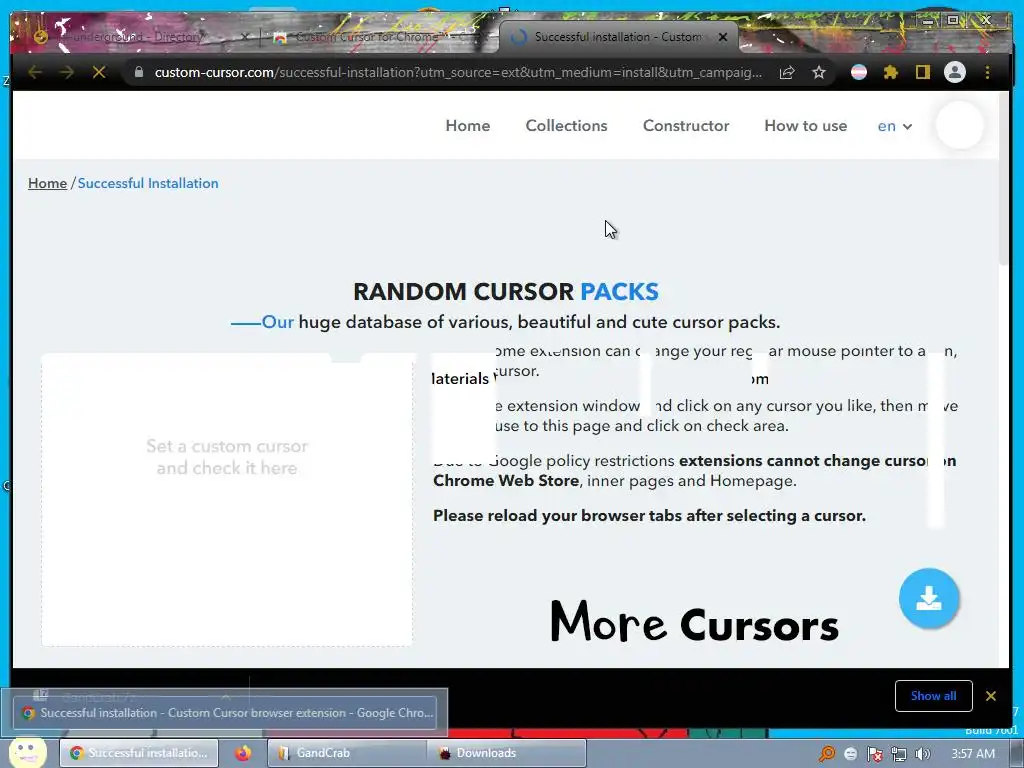Expand the en language dropdown
The height and width of the screenshot is (768, 1024).
pos(894,126)
